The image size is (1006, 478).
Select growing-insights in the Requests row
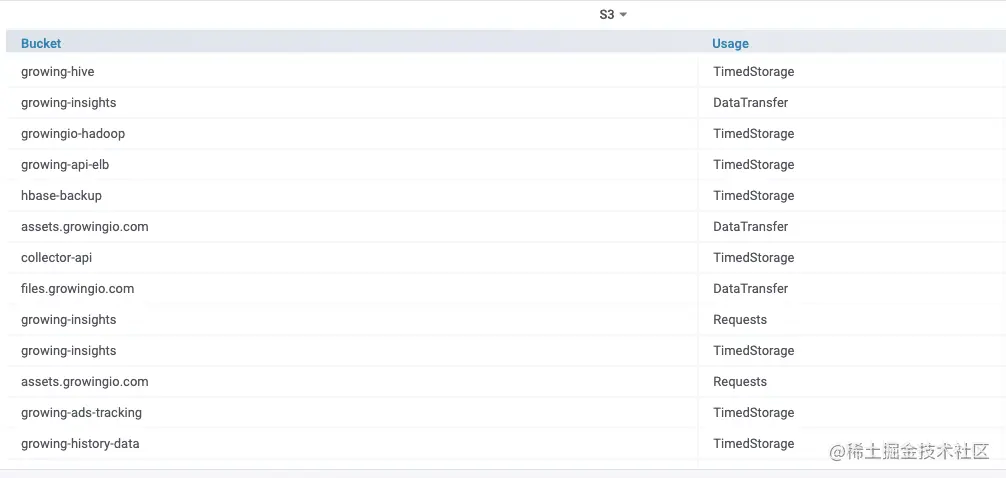point(69,320)
